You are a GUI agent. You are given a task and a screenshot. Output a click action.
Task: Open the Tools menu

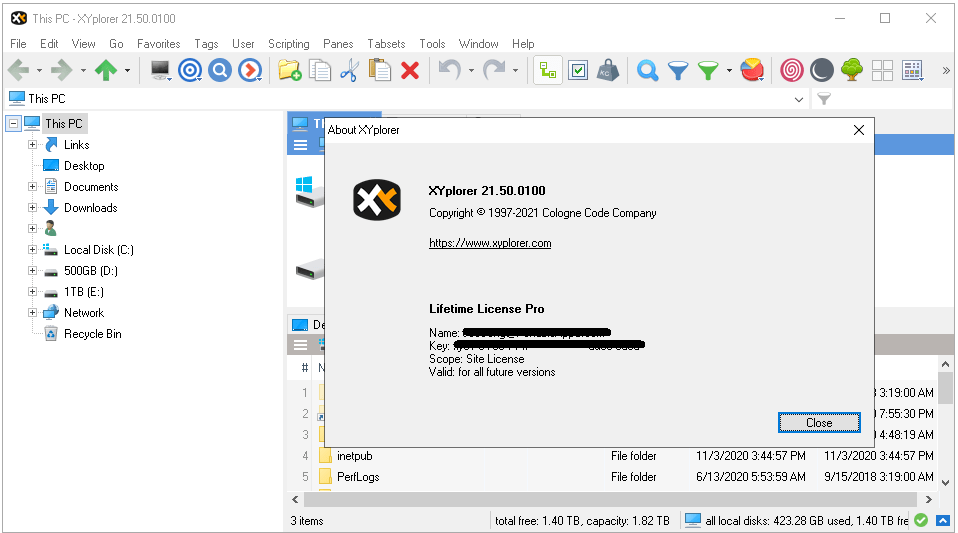click(x=432, y=44)
